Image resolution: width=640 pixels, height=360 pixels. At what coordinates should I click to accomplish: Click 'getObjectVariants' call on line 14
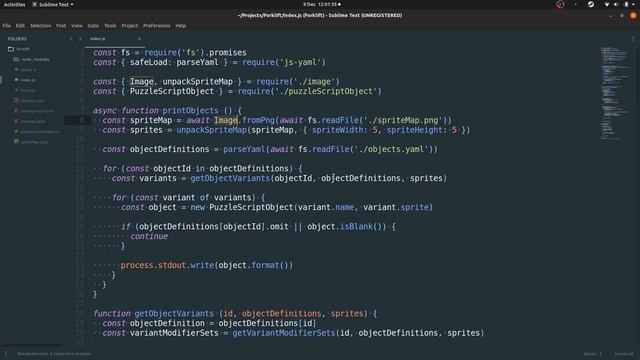230,178
